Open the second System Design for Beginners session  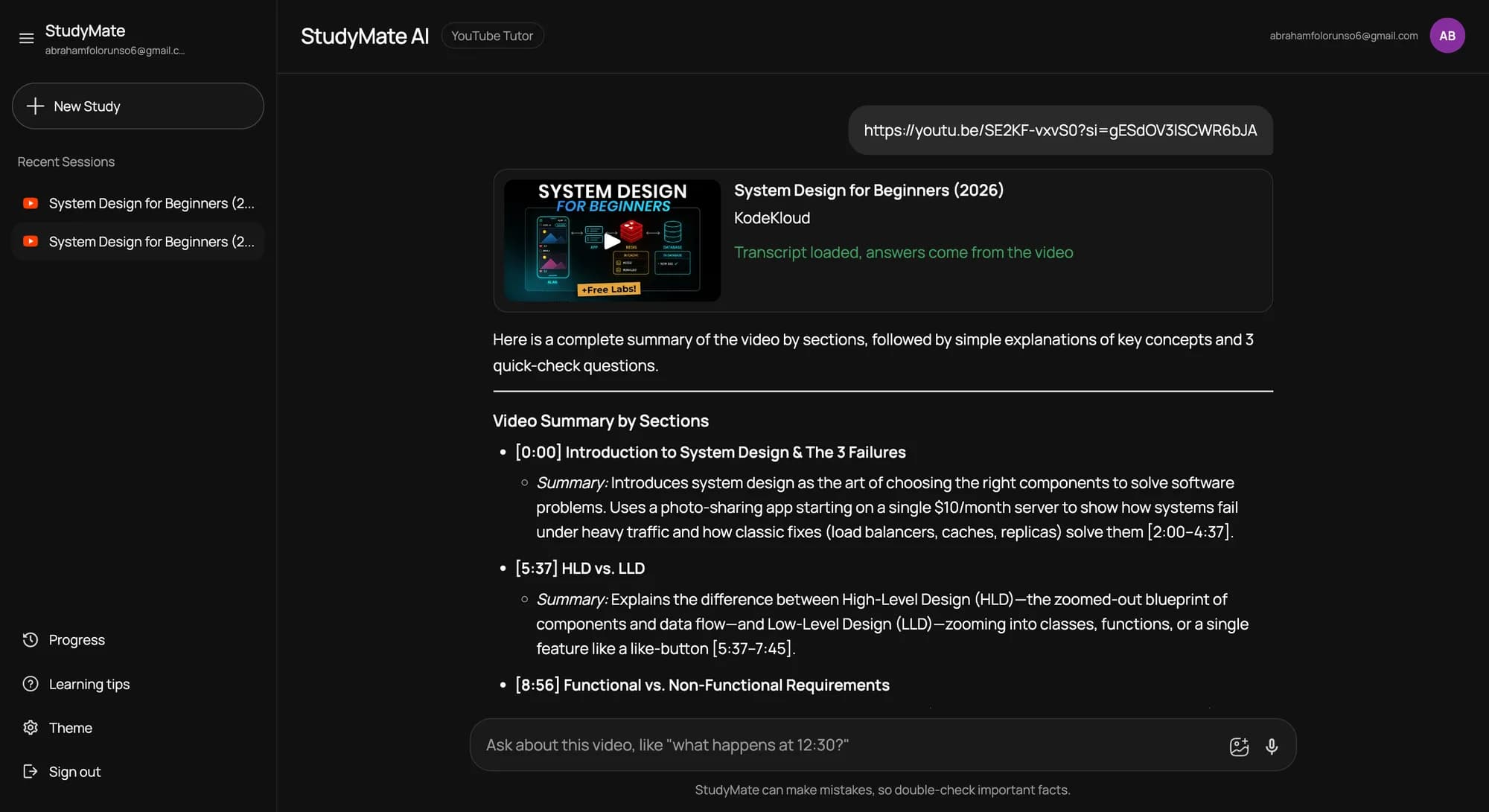point(138,241)
